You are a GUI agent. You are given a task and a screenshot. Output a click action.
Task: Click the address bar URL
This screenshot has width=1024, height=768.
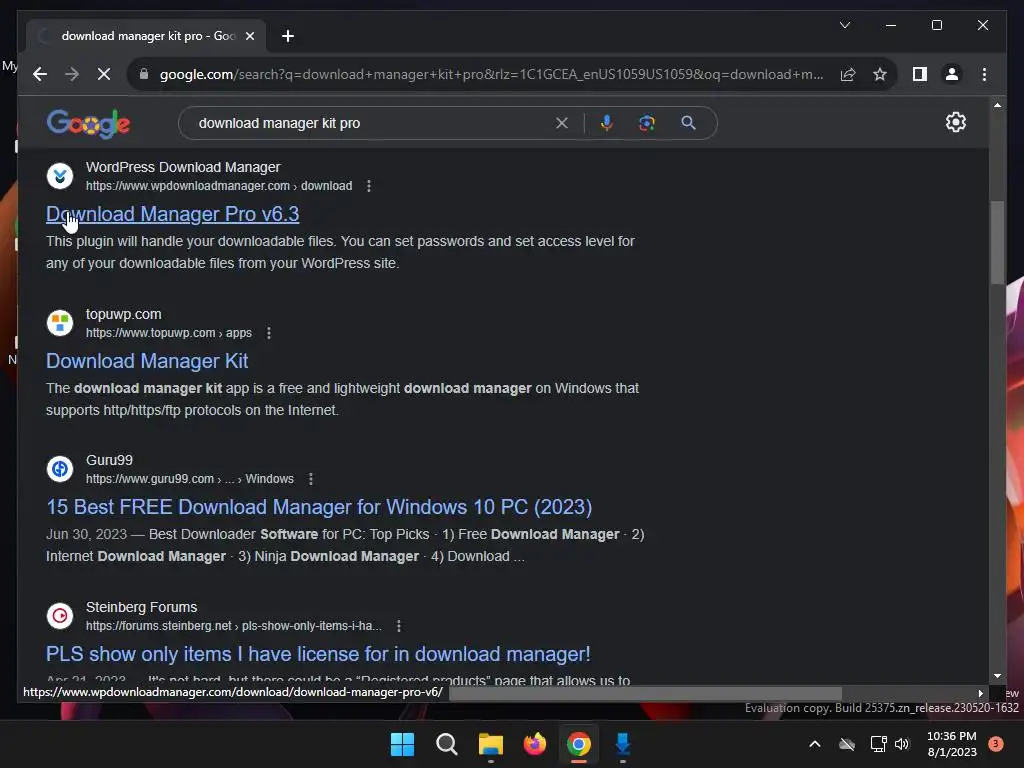point(491,74)
